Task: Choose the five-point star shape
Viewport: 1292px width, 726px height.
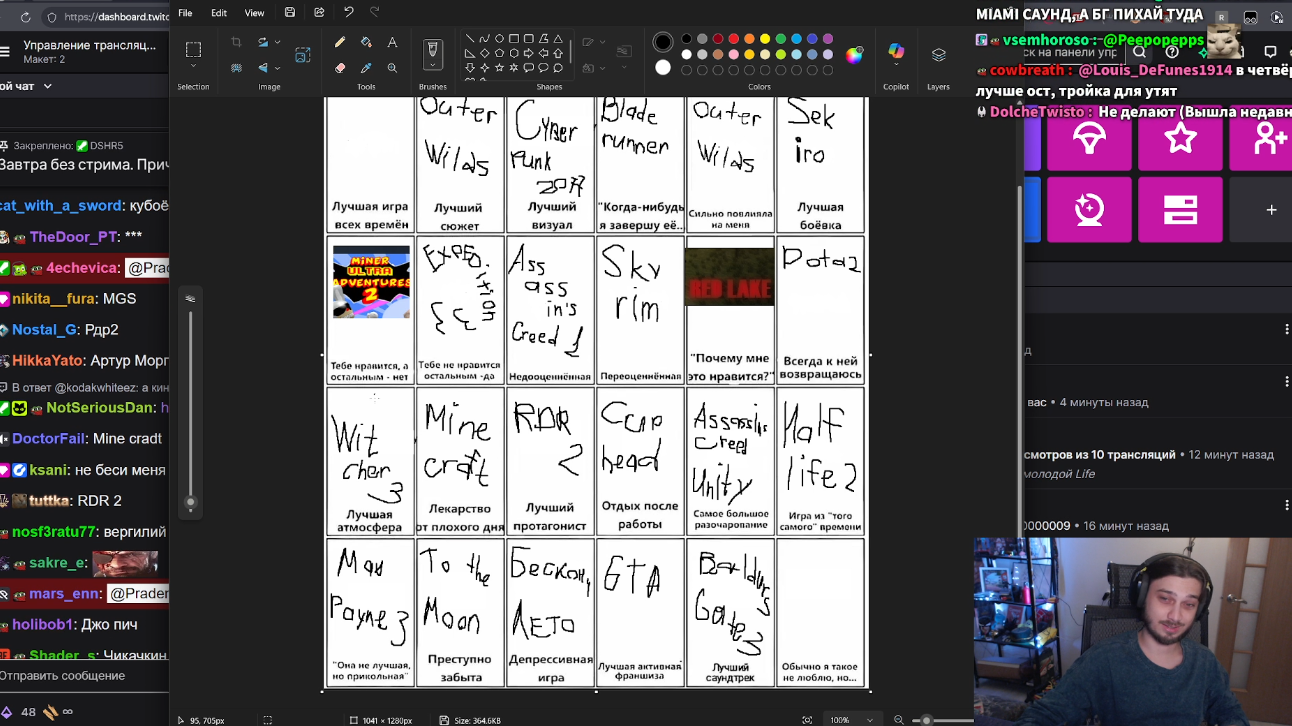Action: pyautogui.click(x=499, y=68)
